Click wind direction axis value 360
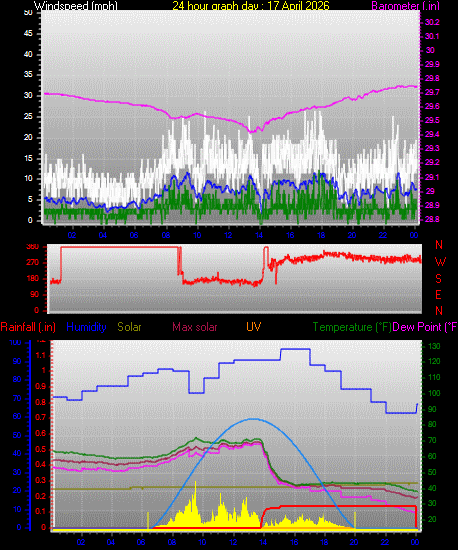Viewport: 458px width, 550px height. (33, 247)
